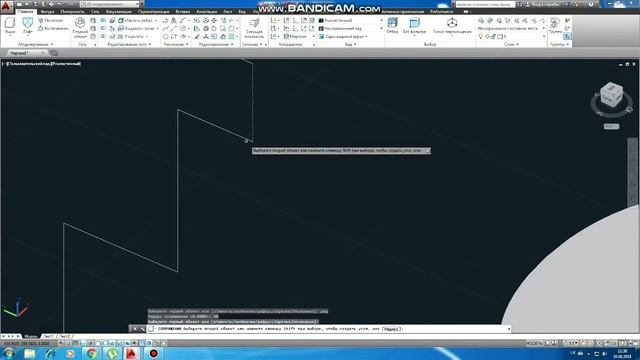Viewport: 640px width, 360px height.
Task: Expand the Слои panel
Action: pos(511,44)
